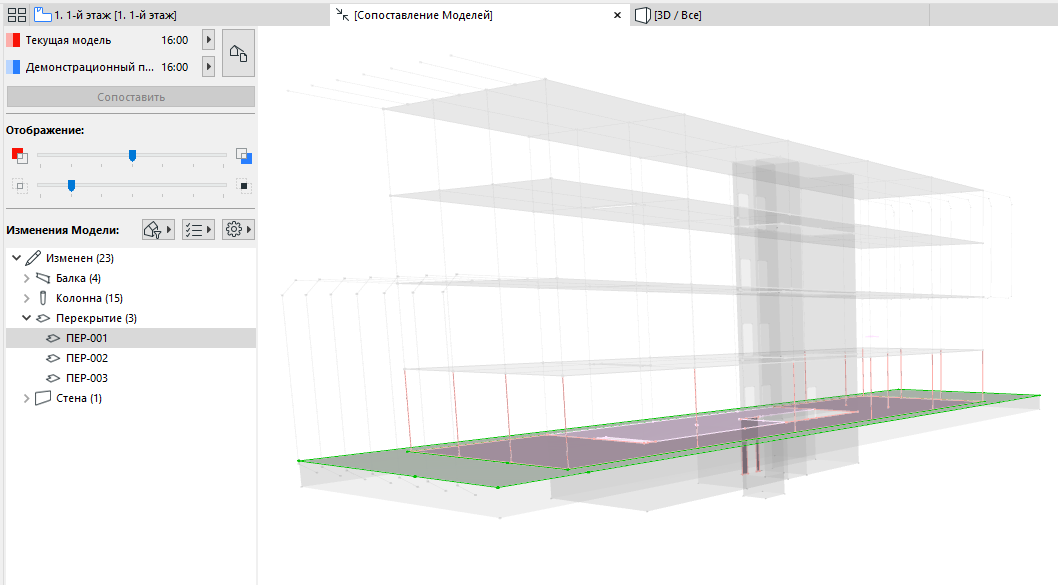Click the model source selection icon button
1058x585 pixels.
(238, 53)
